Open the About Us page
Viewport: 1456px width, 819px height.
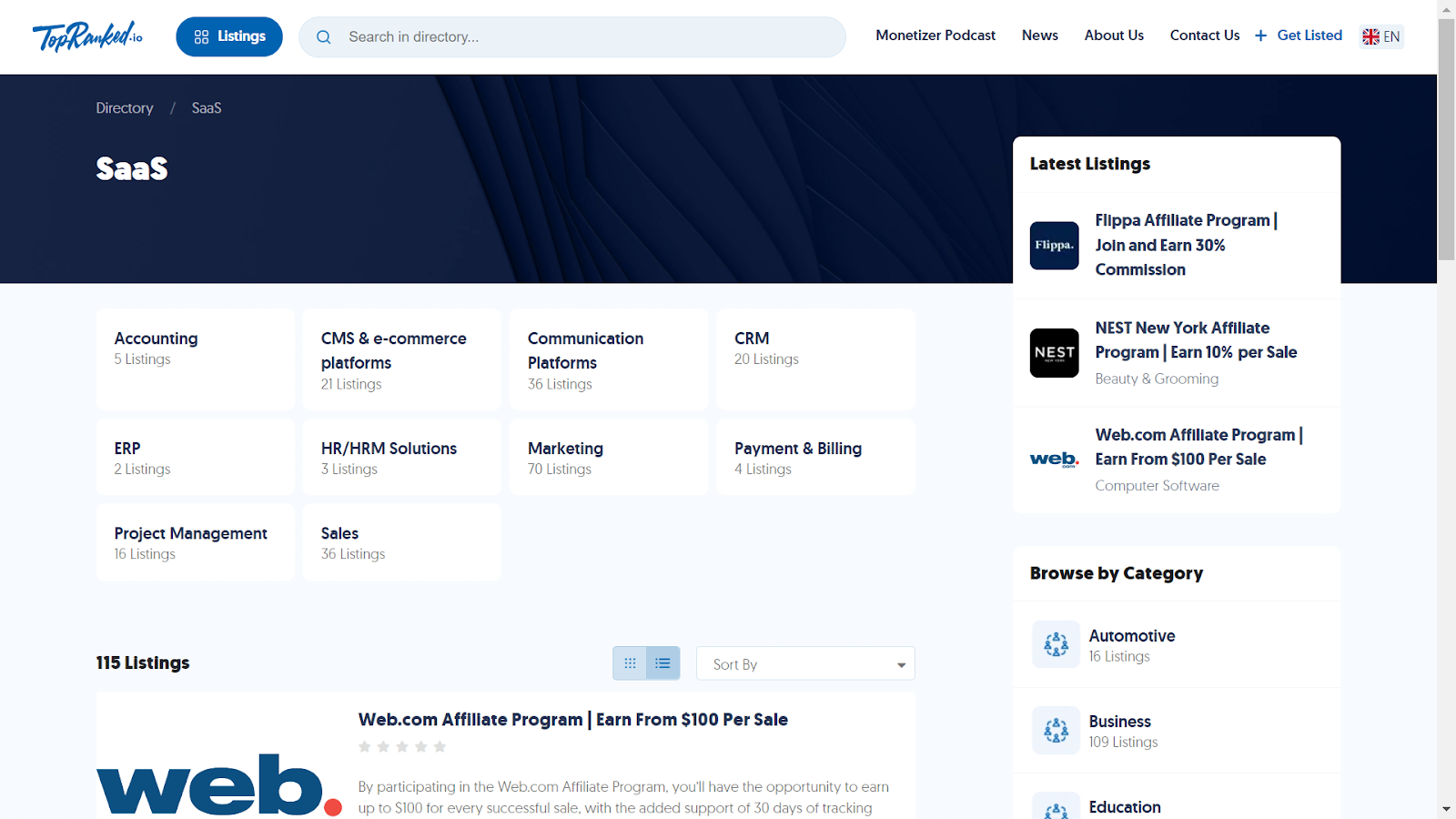point(1114,35)
